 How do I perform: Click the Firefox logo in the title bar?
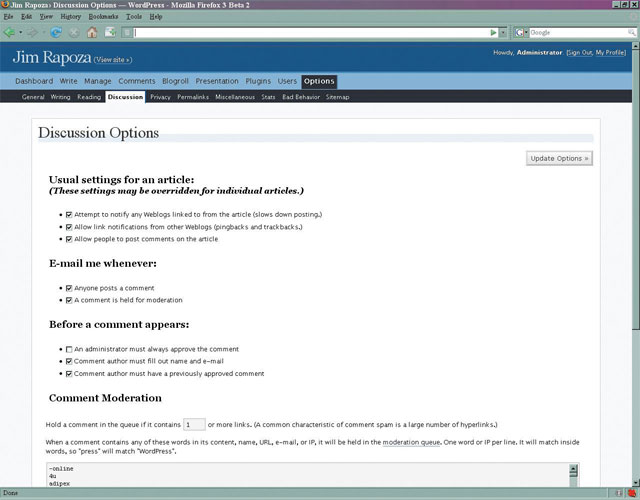pyautogui.click(x=5, y=4)
